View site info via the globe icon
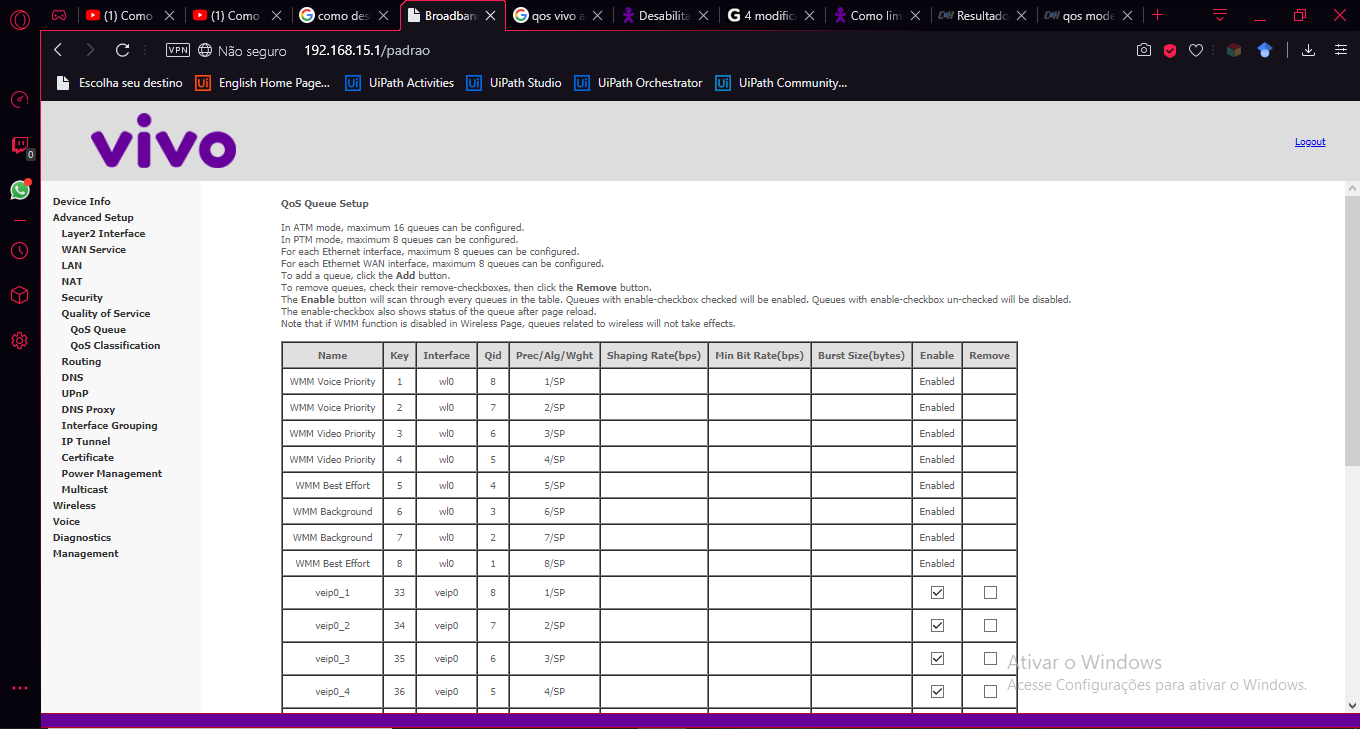1360x729 pixels. click(x=206, y=50)
